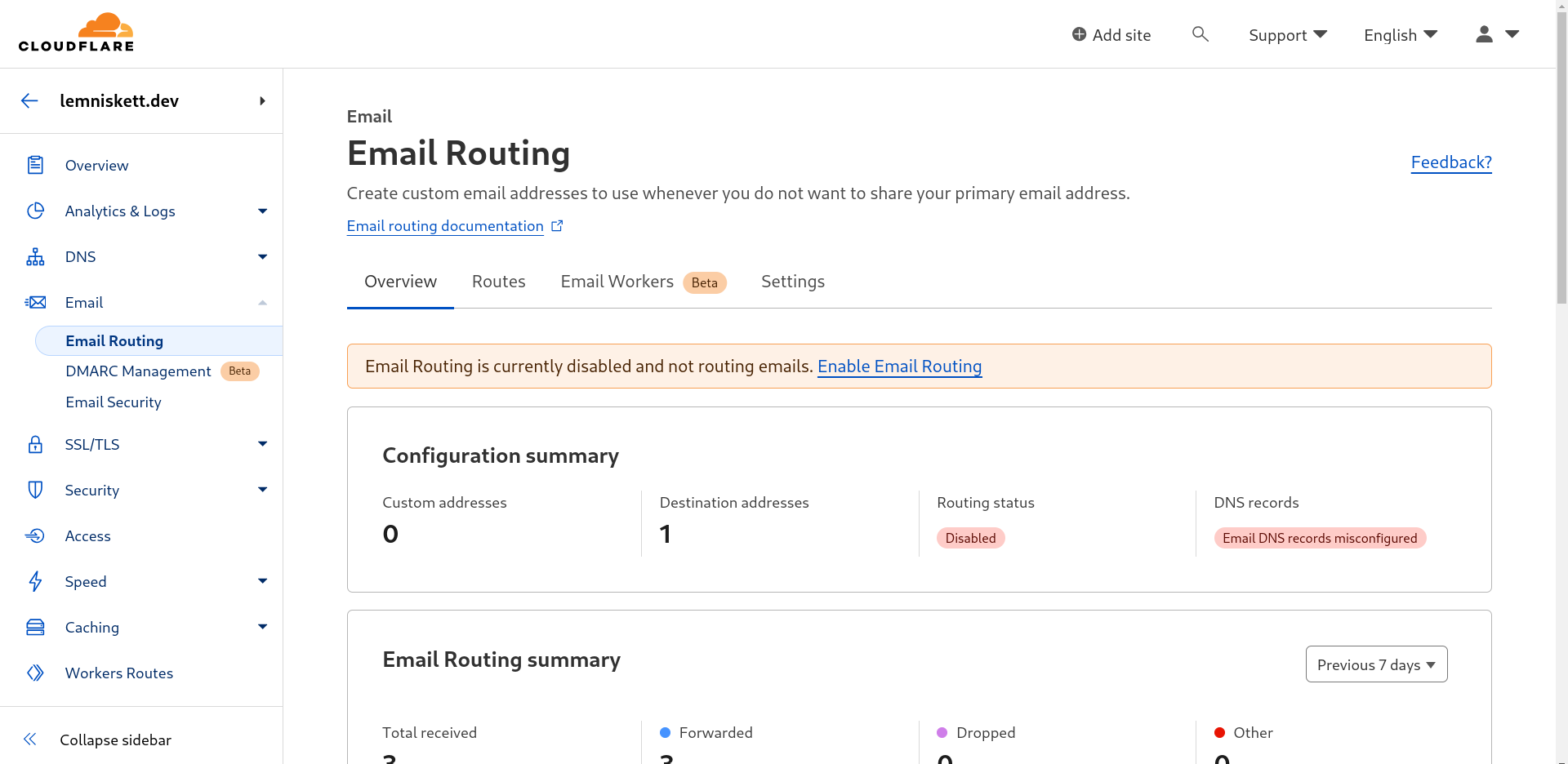Click the Analytics & Logs pie chart icon
The height and width of the screenshot is (764, 1568).
tap(35, 211)
